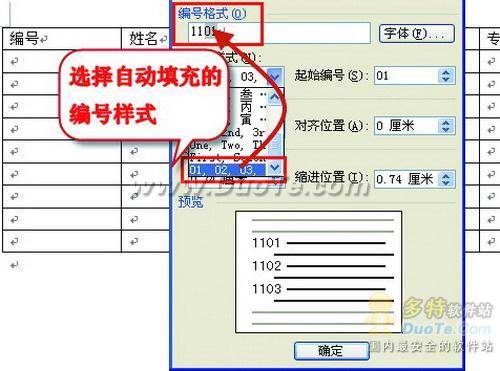Decrease the 对齐位置 alignment value

tap(446, 130)
